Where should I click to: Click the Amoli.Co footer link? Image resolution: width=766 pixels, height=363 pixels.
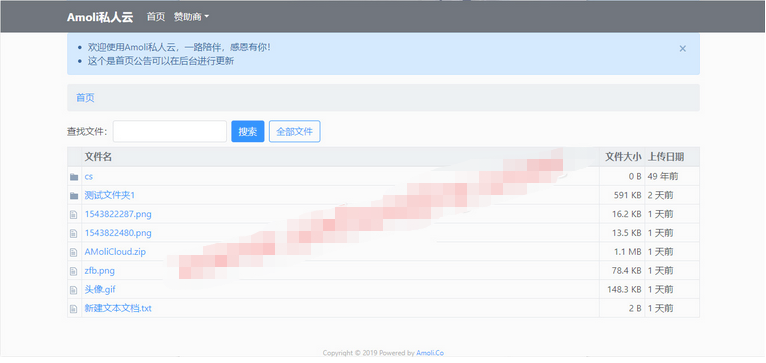(430, 353)
